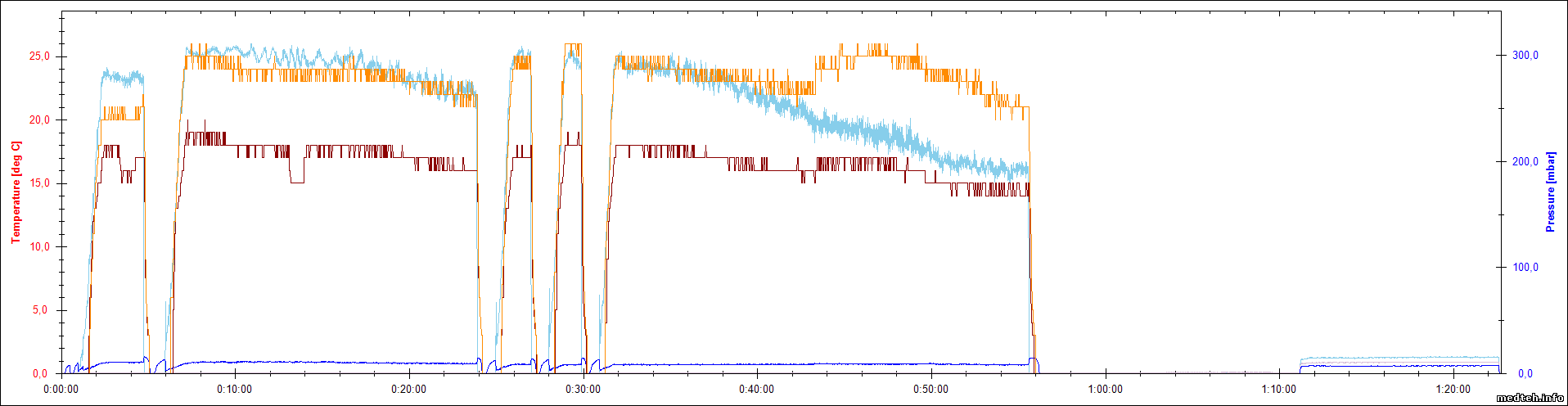Click the 0:00:00 start time label
The height and width of the screenshot is (406, 1568).
coord(61,390)
